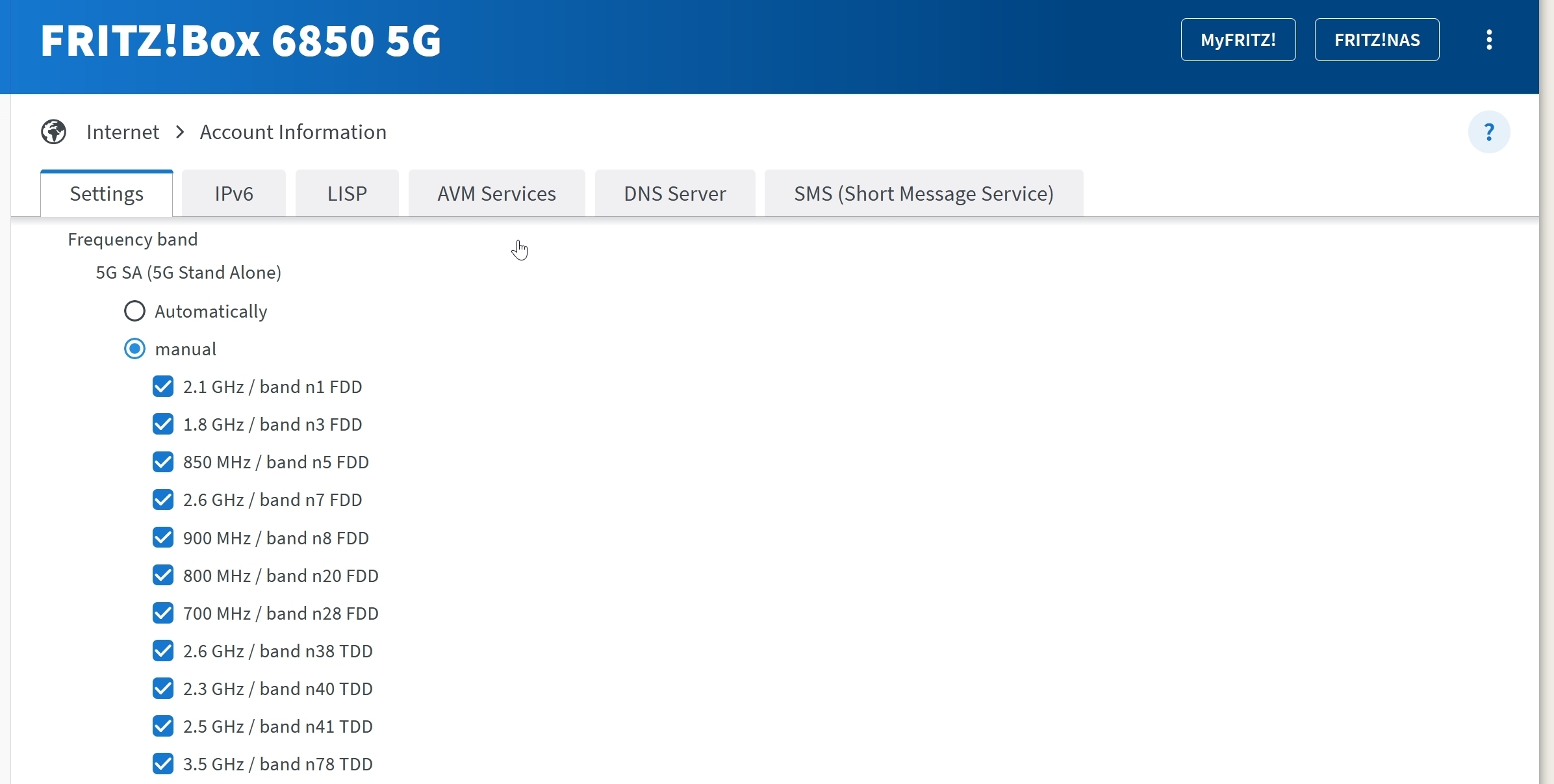
Task: Uncheck 2.5 GHz band n41 TDD
Action: (x=163, y=726)
